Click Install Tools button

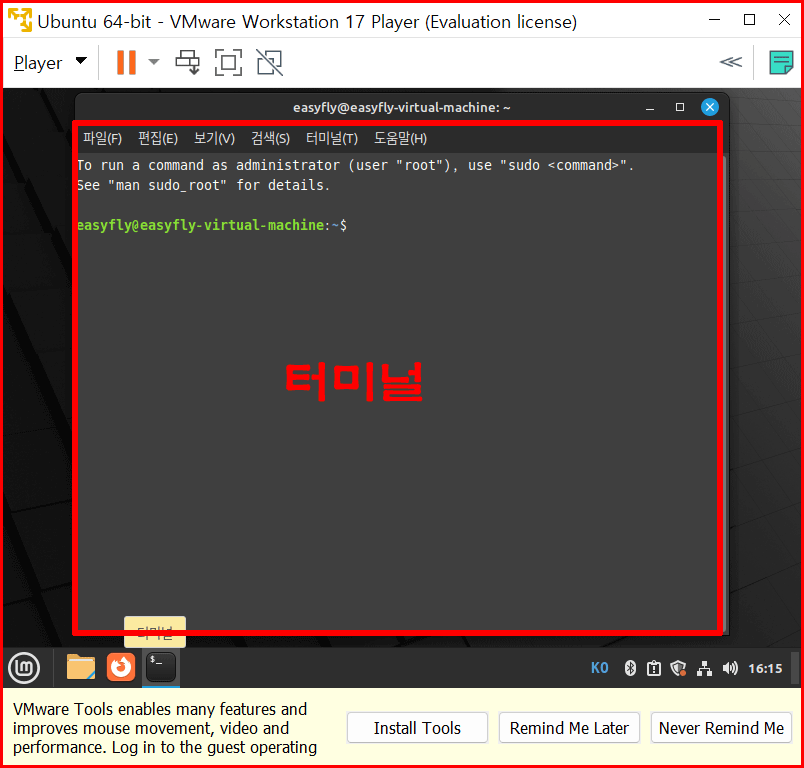point(417,727)
